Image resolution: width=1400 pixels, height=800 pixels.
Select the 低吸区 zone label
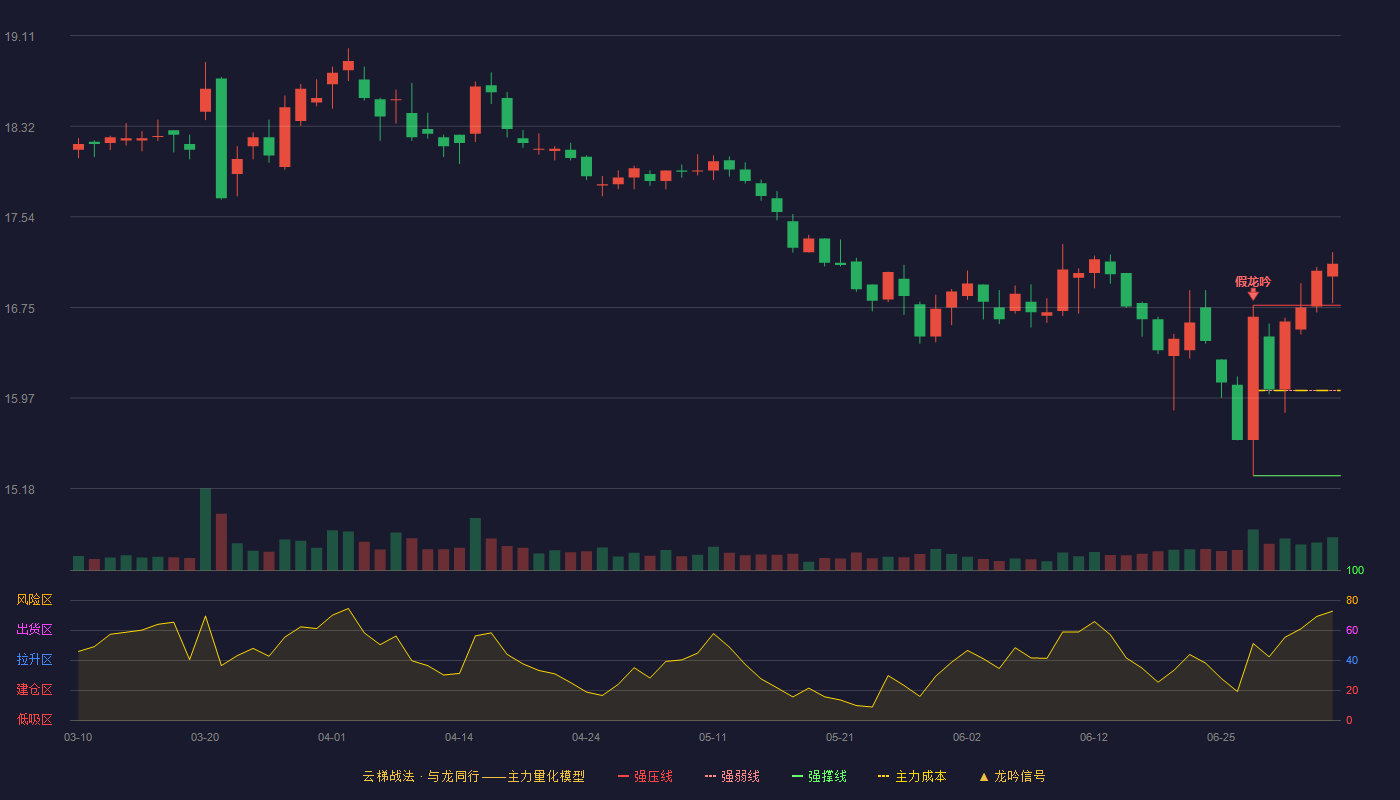click(x=34, y=720)
